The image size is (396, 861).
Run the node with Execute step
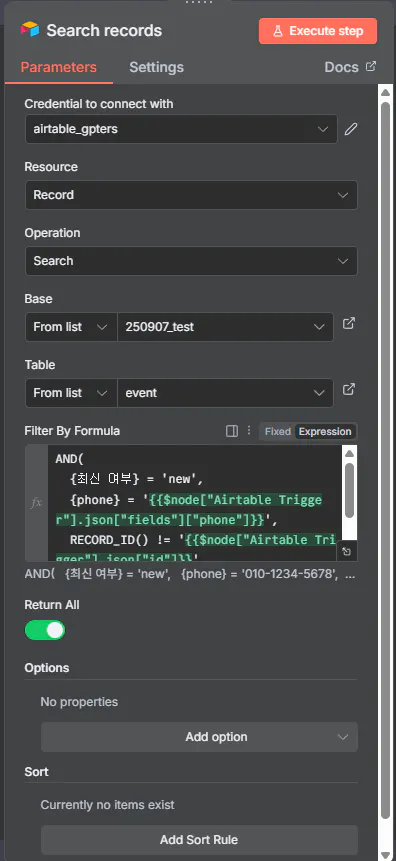pos(318,31)
